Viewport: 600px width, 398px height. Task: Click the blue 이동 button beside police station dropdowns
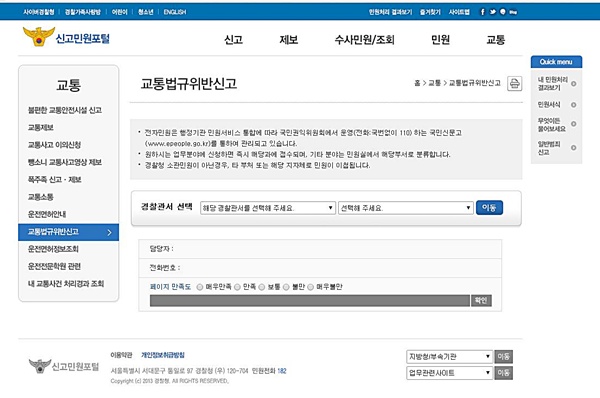489,208
